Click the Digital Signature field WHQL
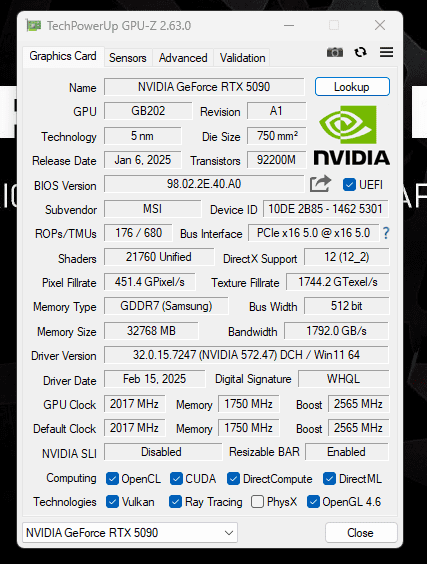The image size is (427, 564). point(344,379)
